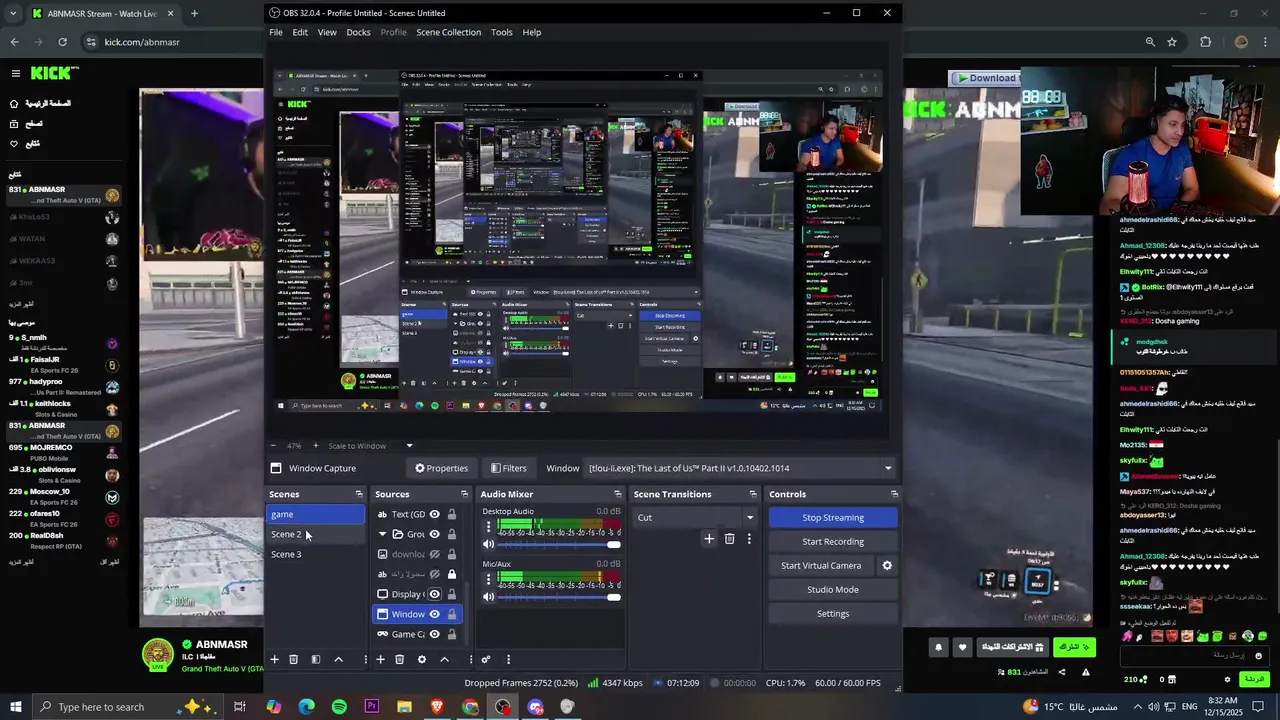Open the Window selection dropdown for capture

[738, 468]
